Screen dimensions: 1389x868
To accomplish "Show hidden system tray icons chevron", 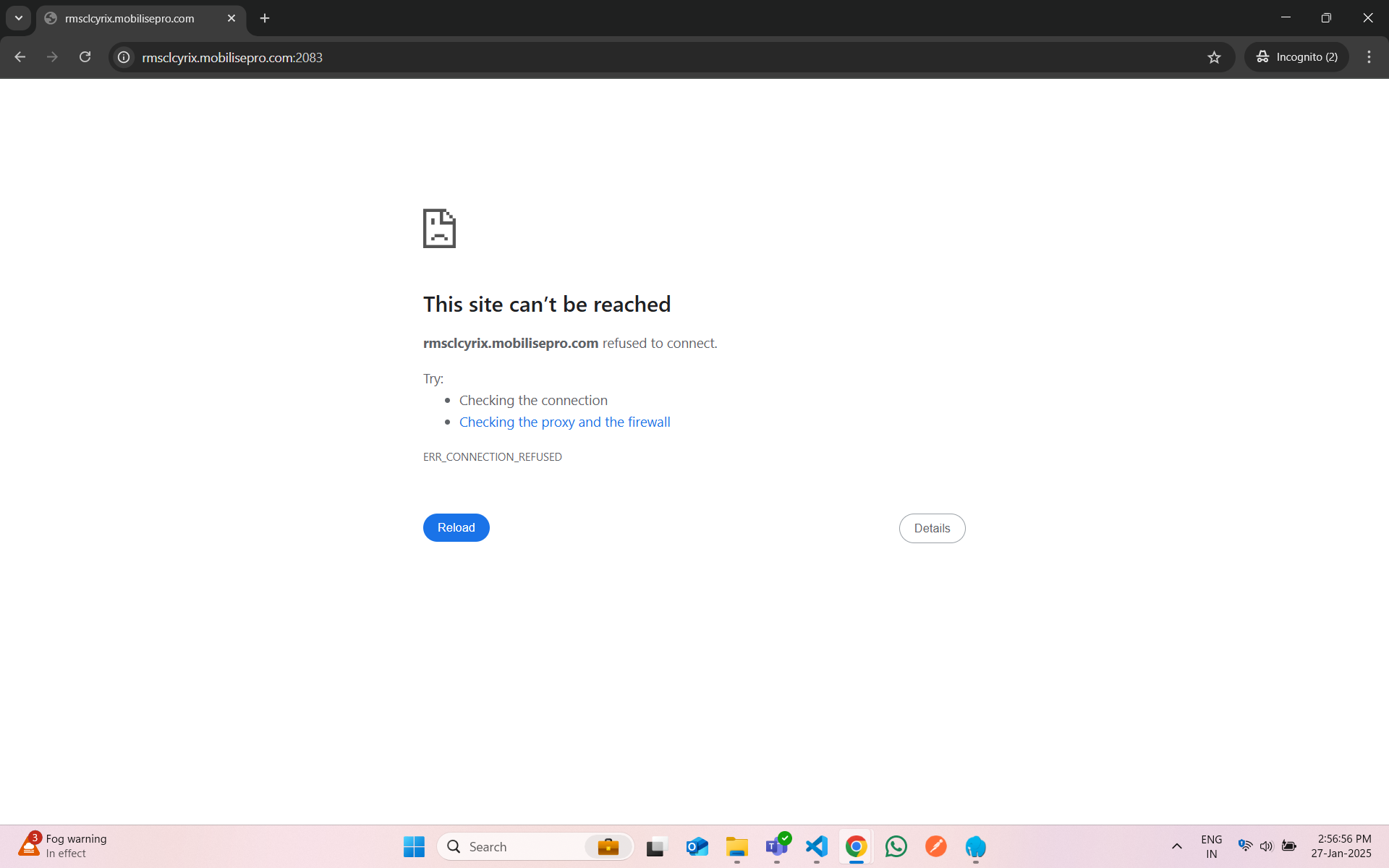I will point(1177,846).
